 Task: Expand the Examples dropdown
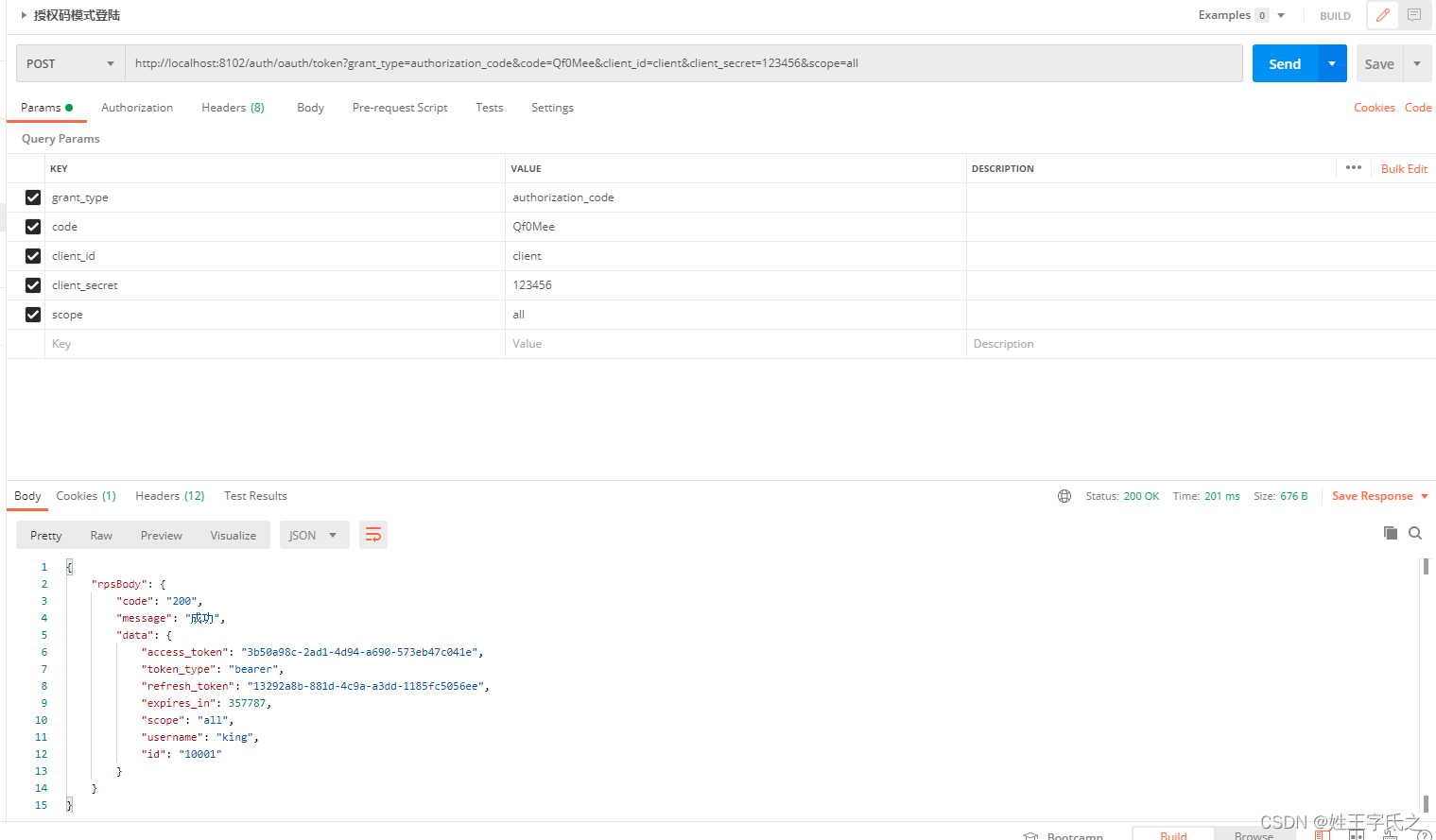[1281, 15]
